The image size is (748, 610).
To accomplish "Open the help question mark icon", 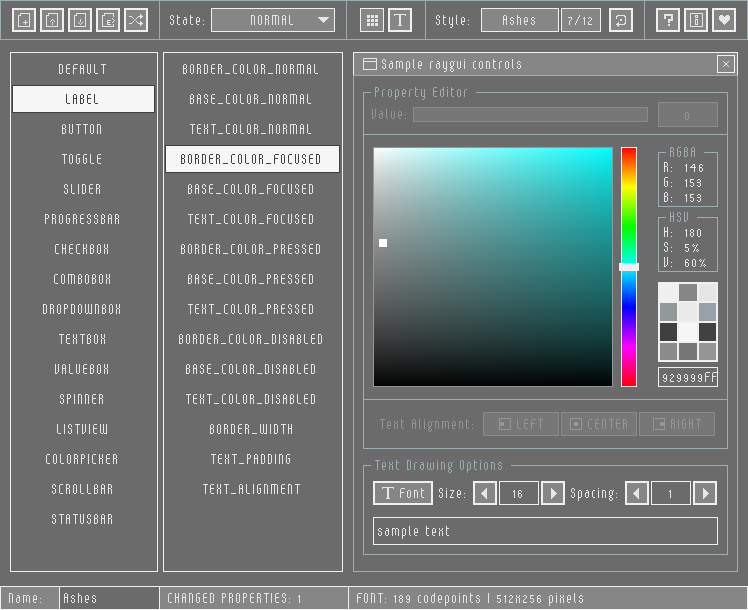I will 669,20.
